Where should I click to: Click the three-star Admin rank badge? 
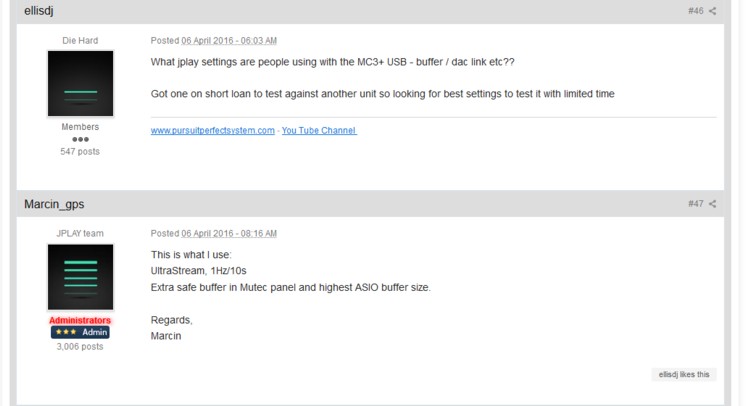[80, 332]
